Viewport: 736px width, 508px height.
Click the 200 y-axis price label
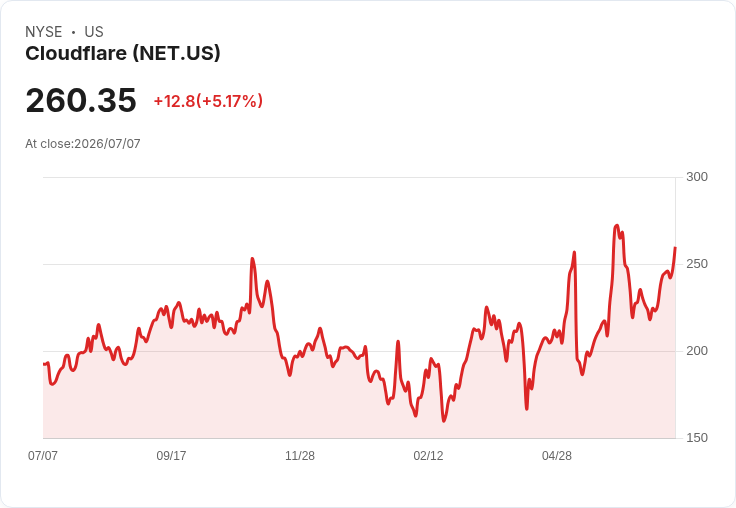[697, 351]
